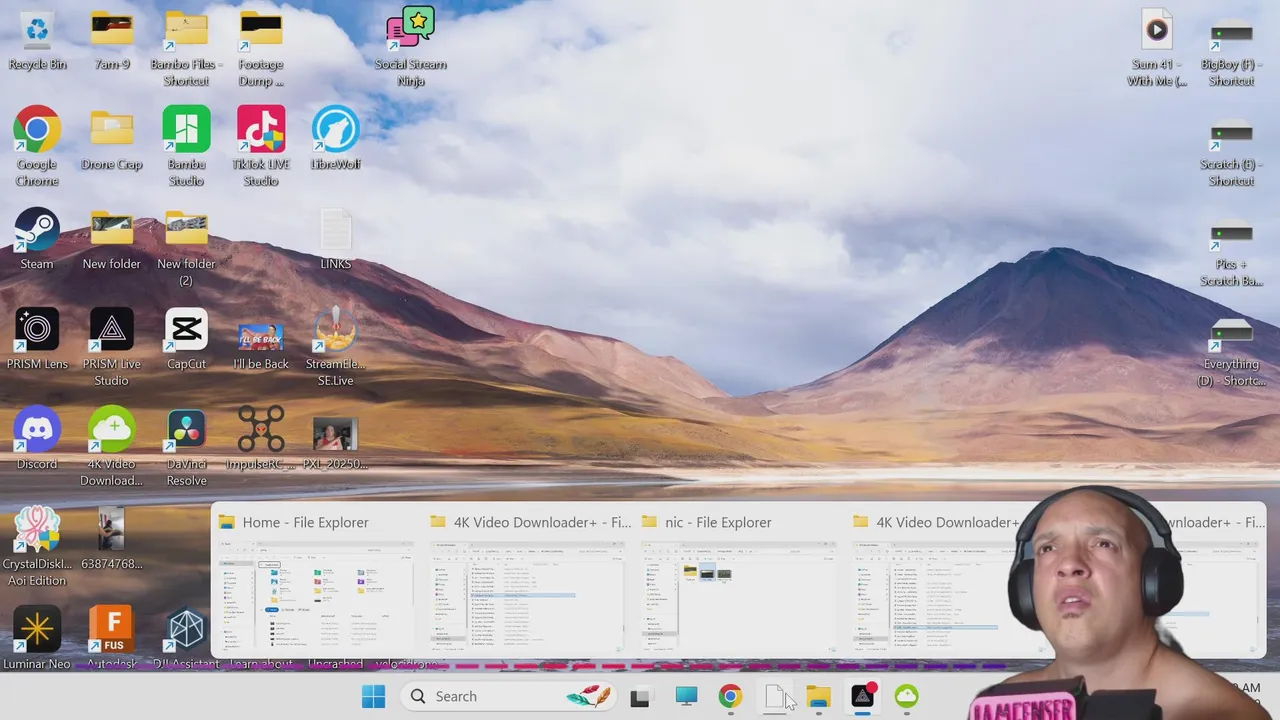Open the Drone Crap folder
Image resolution: width=1280 pixels, height=720 pixels.
112,139
